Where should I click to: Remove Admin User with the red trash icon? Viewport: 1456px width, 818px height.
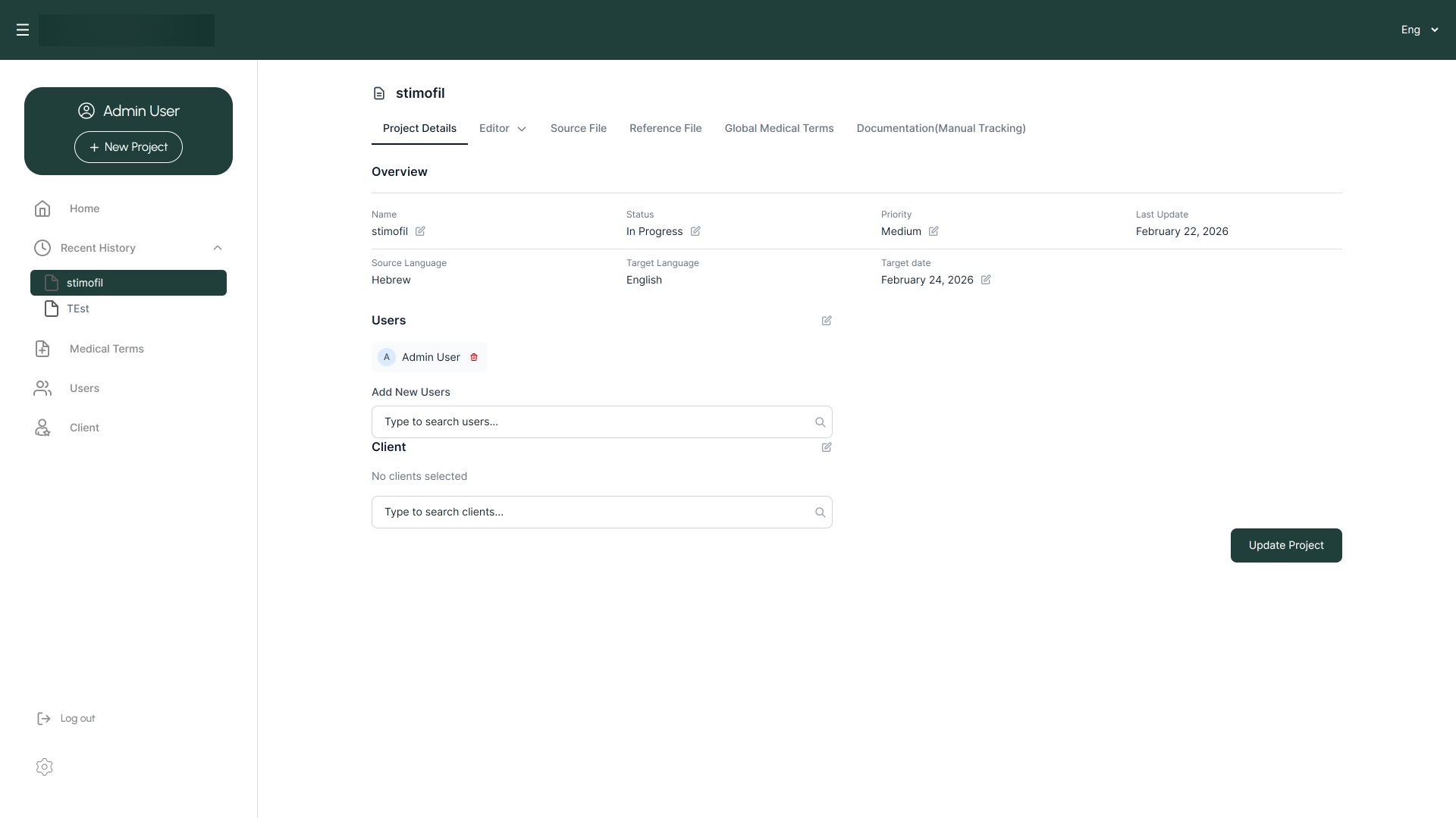pyautogui.click(x=474, y=357)
